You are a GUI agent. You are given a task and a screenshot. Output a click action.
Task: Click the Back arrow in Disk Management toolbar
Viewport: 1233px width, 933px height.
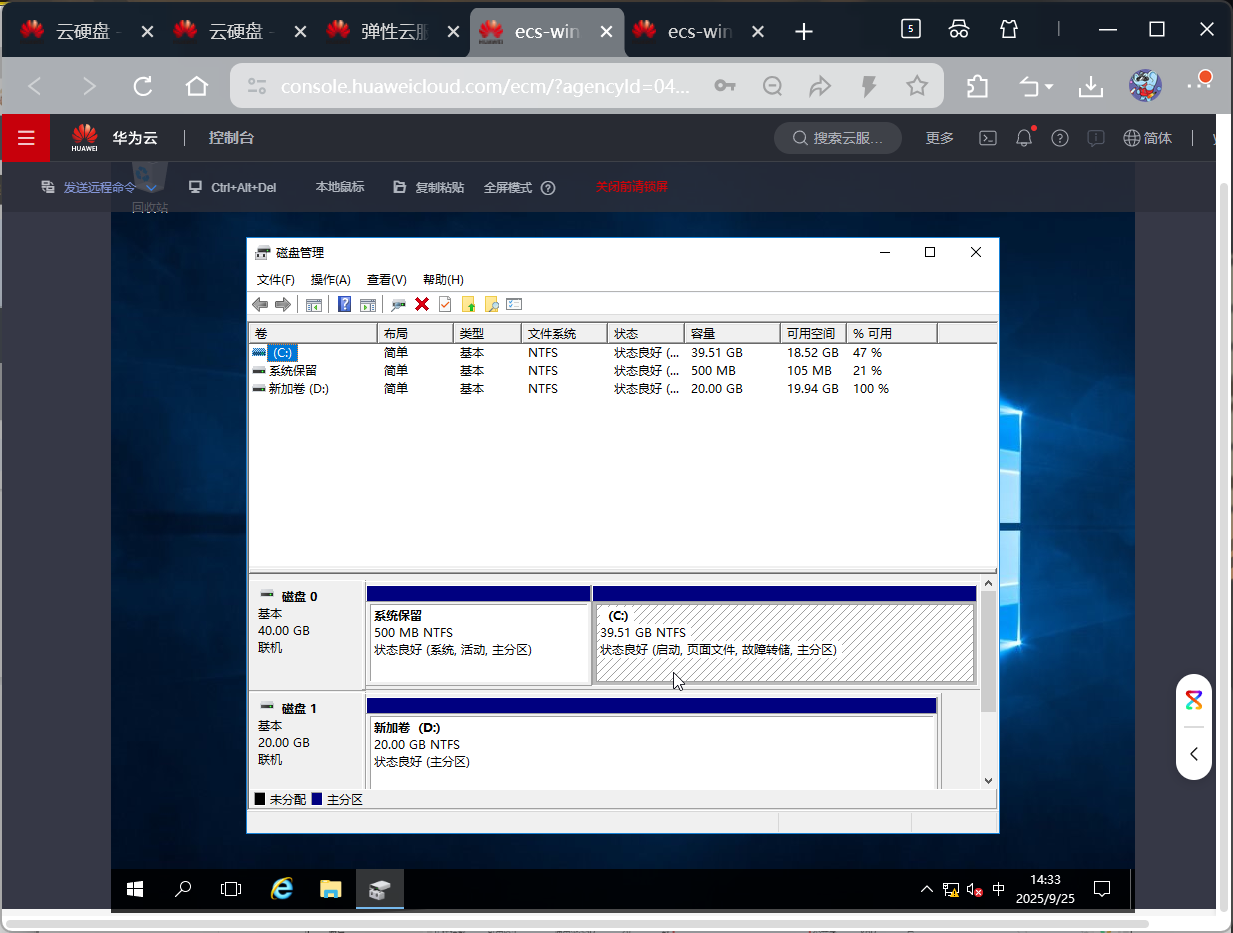pos(260,304)
